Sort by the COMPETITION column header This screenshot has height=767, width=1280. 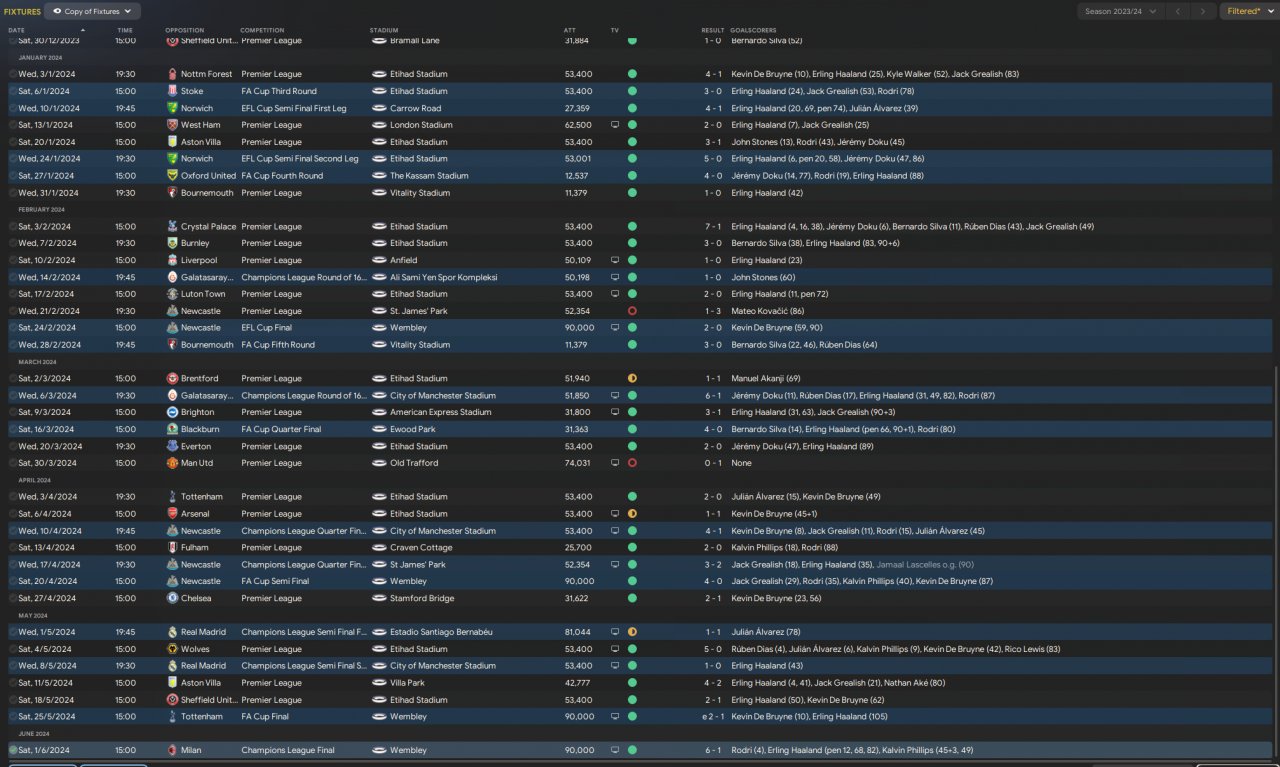[262, 30]
